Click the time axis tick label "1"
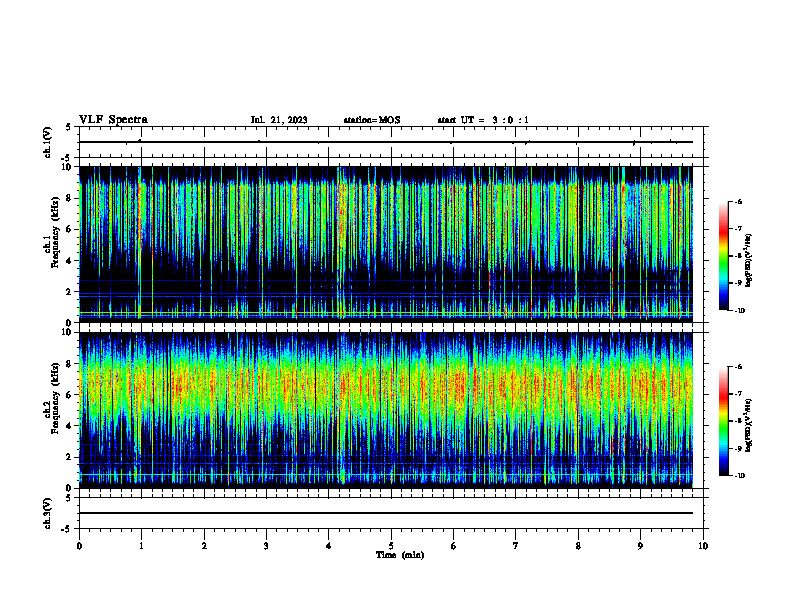This screenshot has width=792, height=612. coord(141,546)
